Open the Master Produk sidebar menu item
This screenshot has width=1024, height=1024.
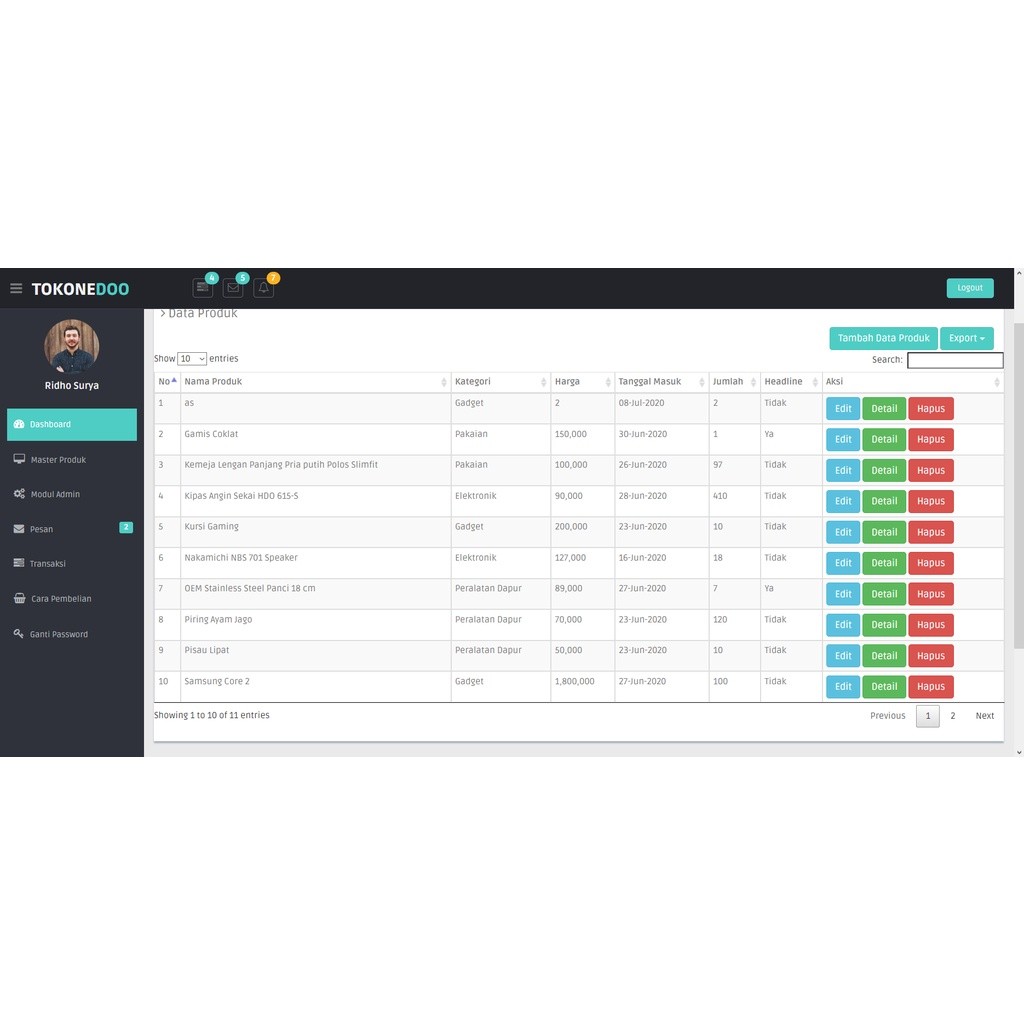(x=60, y=459)
